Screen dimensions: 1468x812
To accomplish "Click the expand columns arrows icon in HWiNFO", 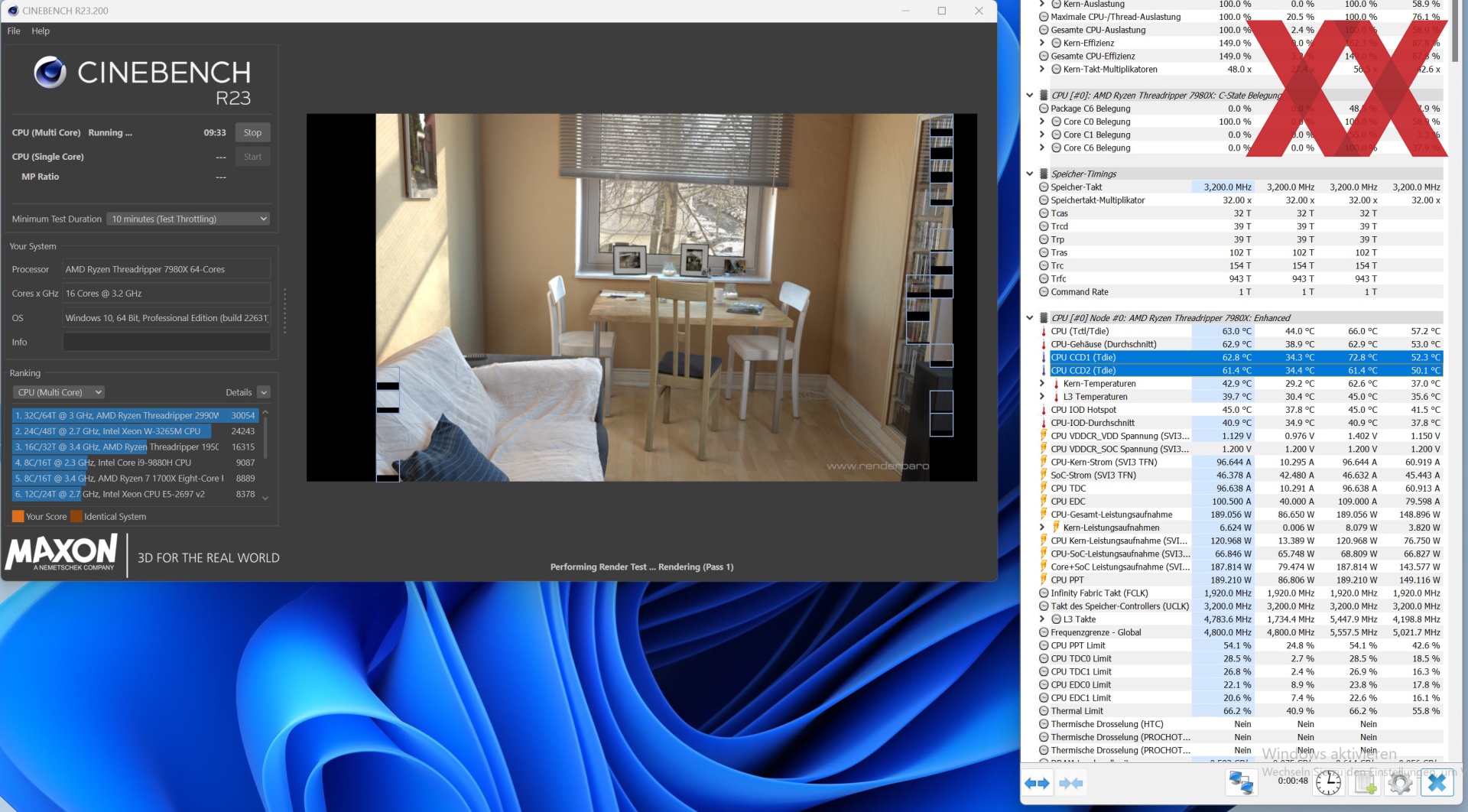I will (1037, 783).
